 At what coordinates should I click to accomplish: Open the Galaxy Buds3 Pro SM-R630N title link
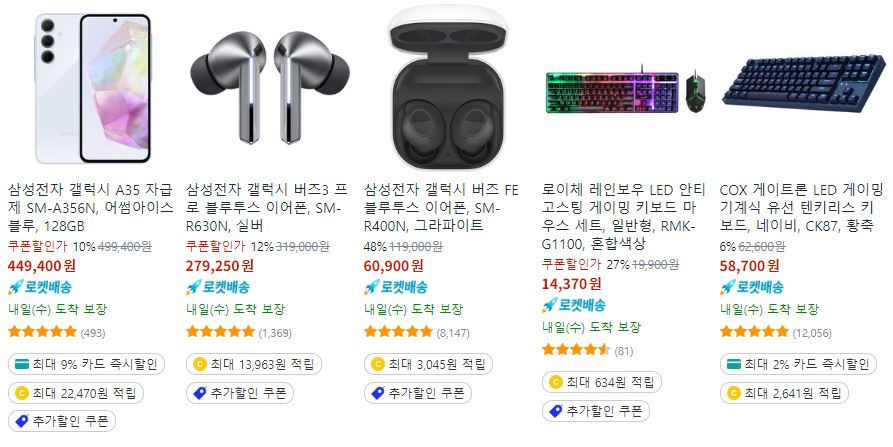(x=267, y=207)
